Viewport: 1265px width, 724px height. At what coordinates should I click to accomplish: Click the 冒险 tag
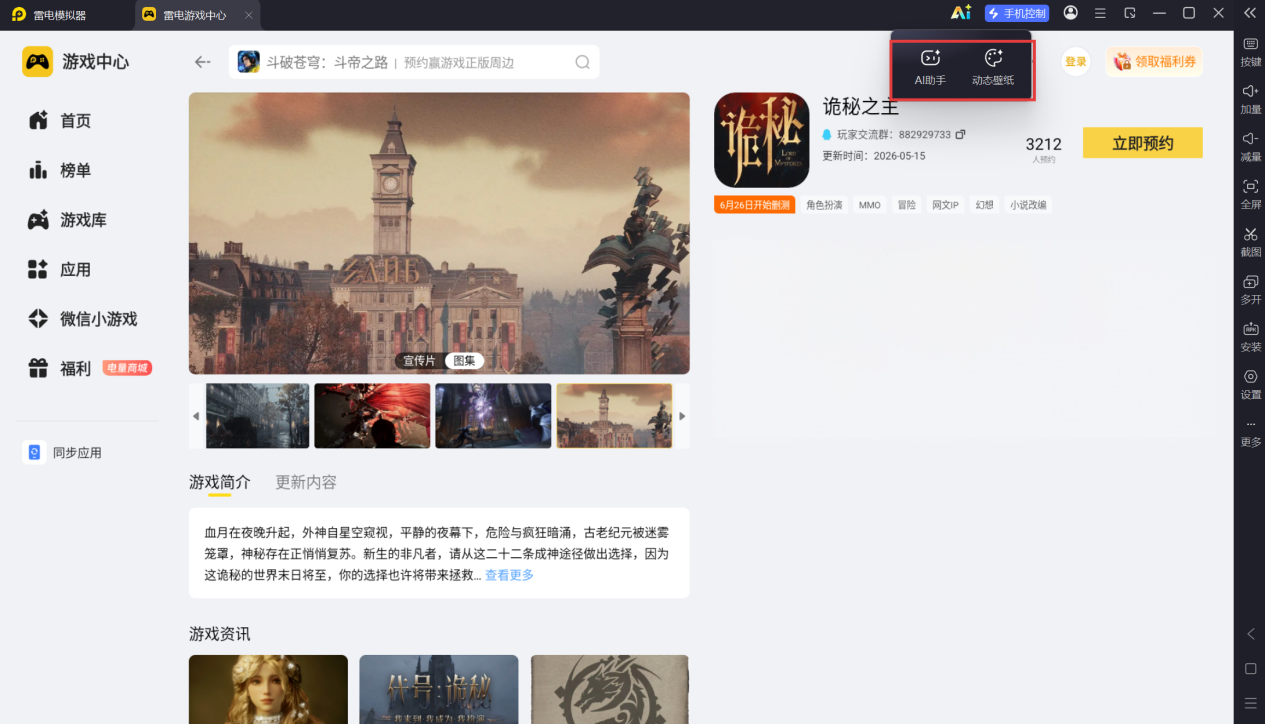[x=906, y=205]
